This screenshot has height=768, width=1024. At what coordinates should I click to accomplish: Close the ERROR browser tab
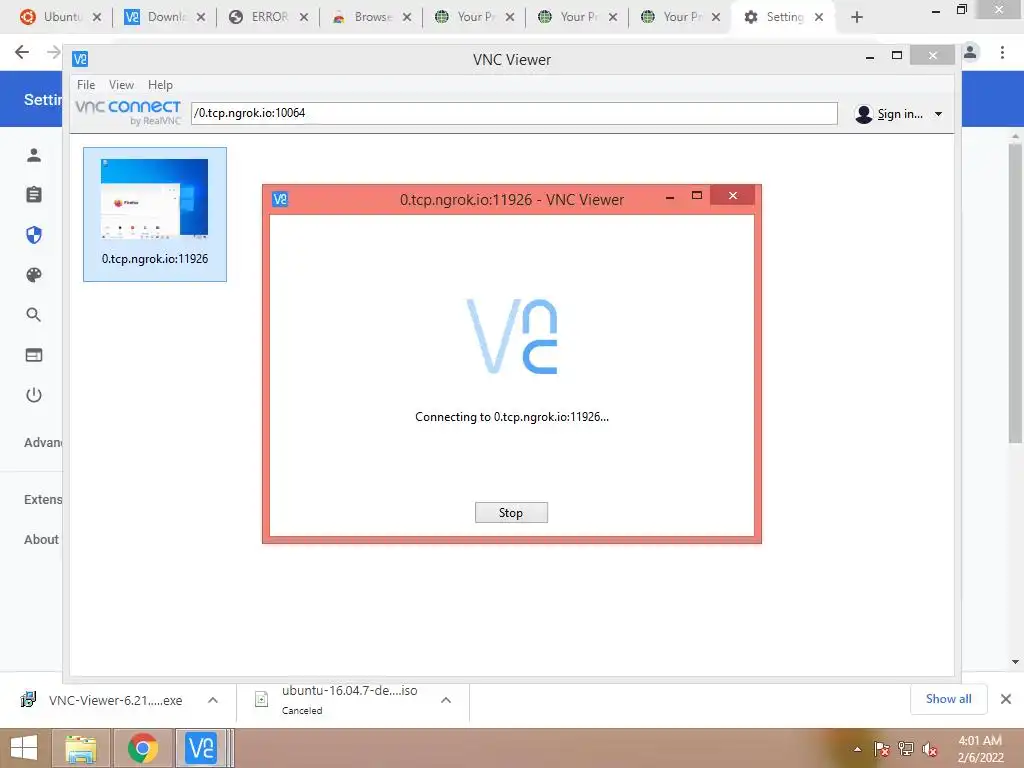tap(304, 18)
